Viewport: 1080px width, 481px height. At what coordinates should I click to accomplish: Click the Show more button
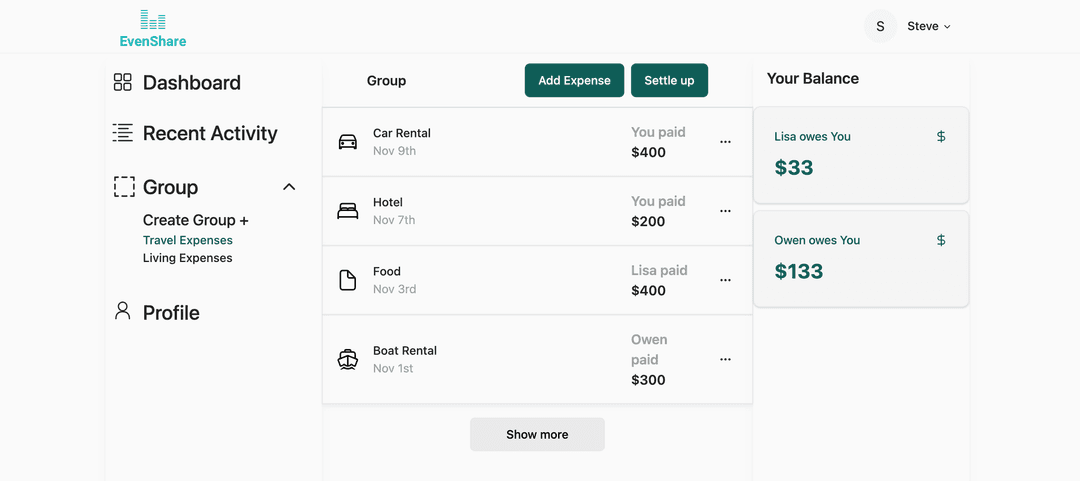coord(537,435)
